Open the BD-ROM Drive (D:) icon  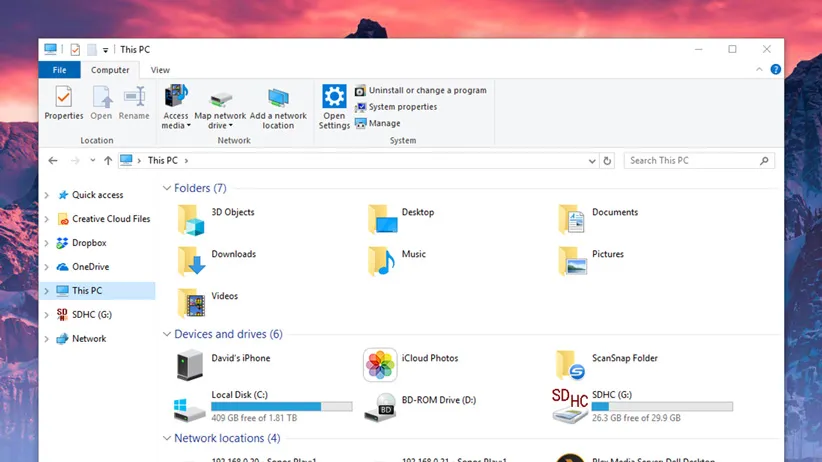tap(380, 407)
